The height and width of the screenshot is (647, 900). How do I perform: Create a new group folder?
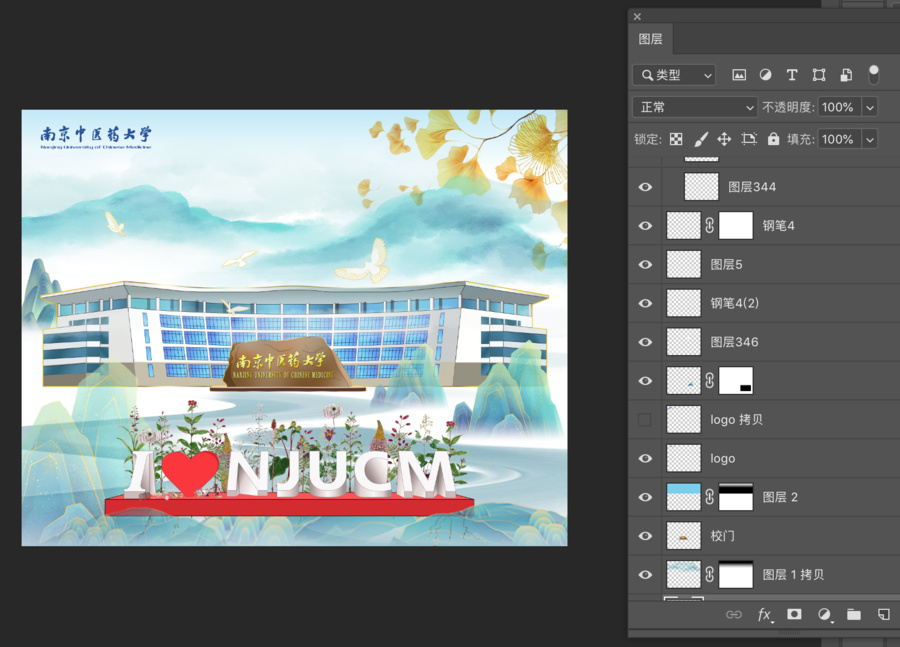click(x=854, y=615)
